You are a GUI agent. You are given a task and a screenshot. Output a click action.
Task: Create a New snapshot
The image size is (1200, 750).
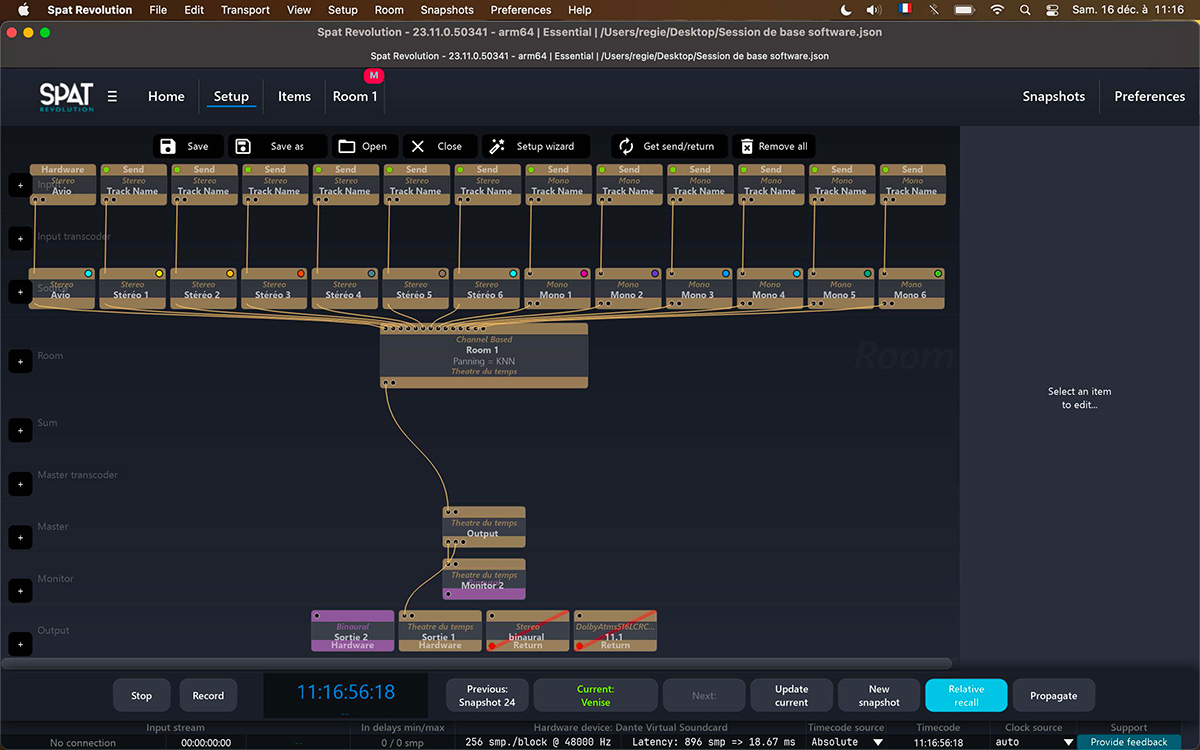879,695
